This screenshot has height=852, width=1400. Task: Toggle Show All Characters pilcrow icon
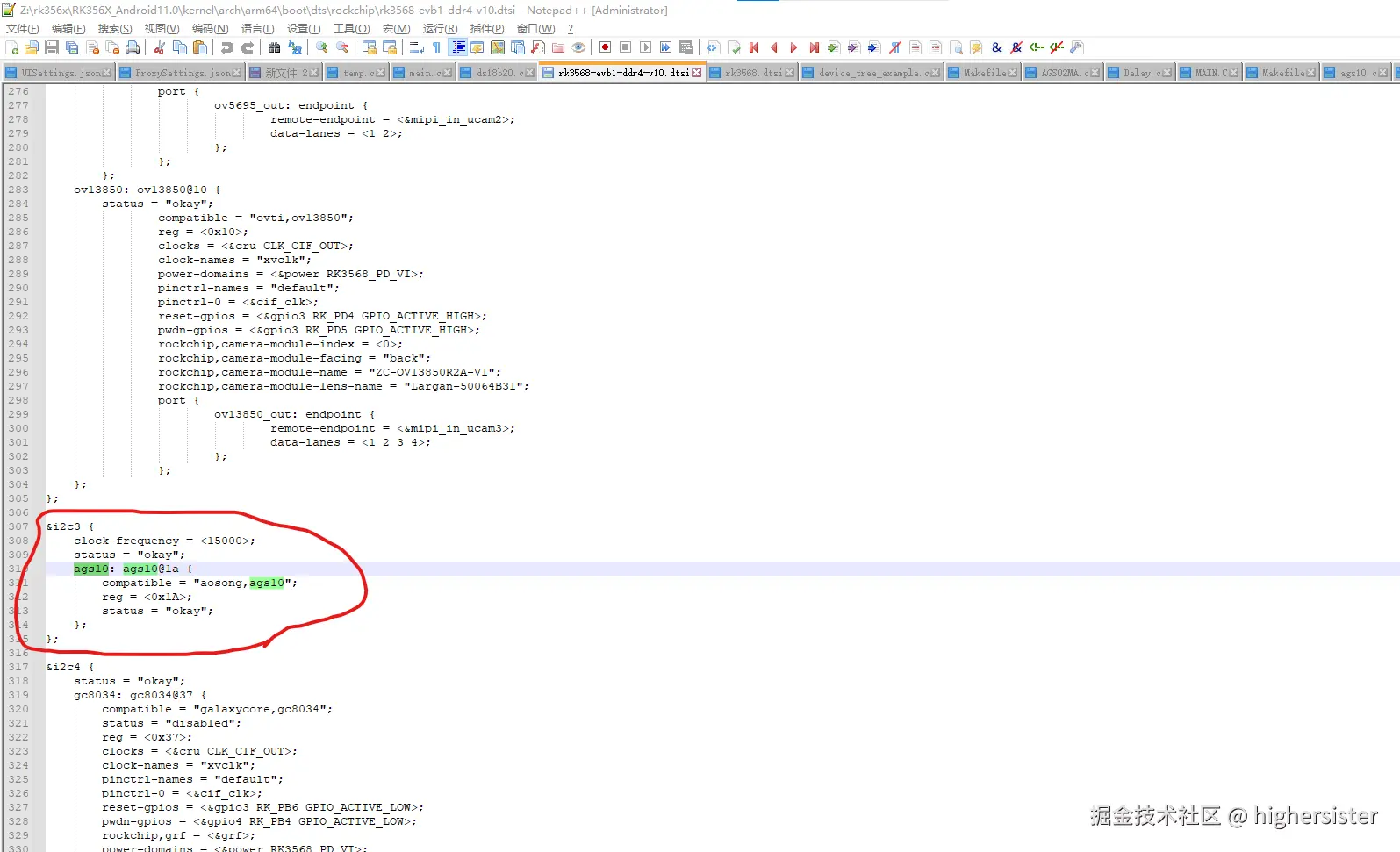pyautogui.click(x=437, y=47)
